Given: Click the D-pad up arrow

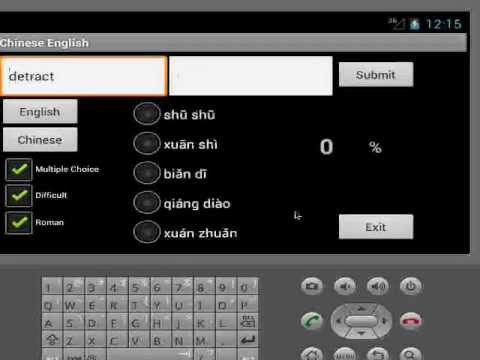Looking at the screenshot, I should (x=361, y=308).
